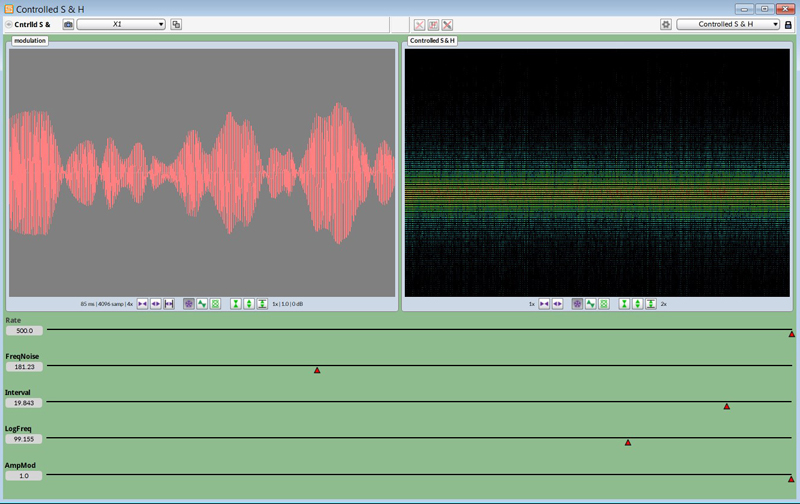Click the FreqNoise slider red handle

coord(317,370)
